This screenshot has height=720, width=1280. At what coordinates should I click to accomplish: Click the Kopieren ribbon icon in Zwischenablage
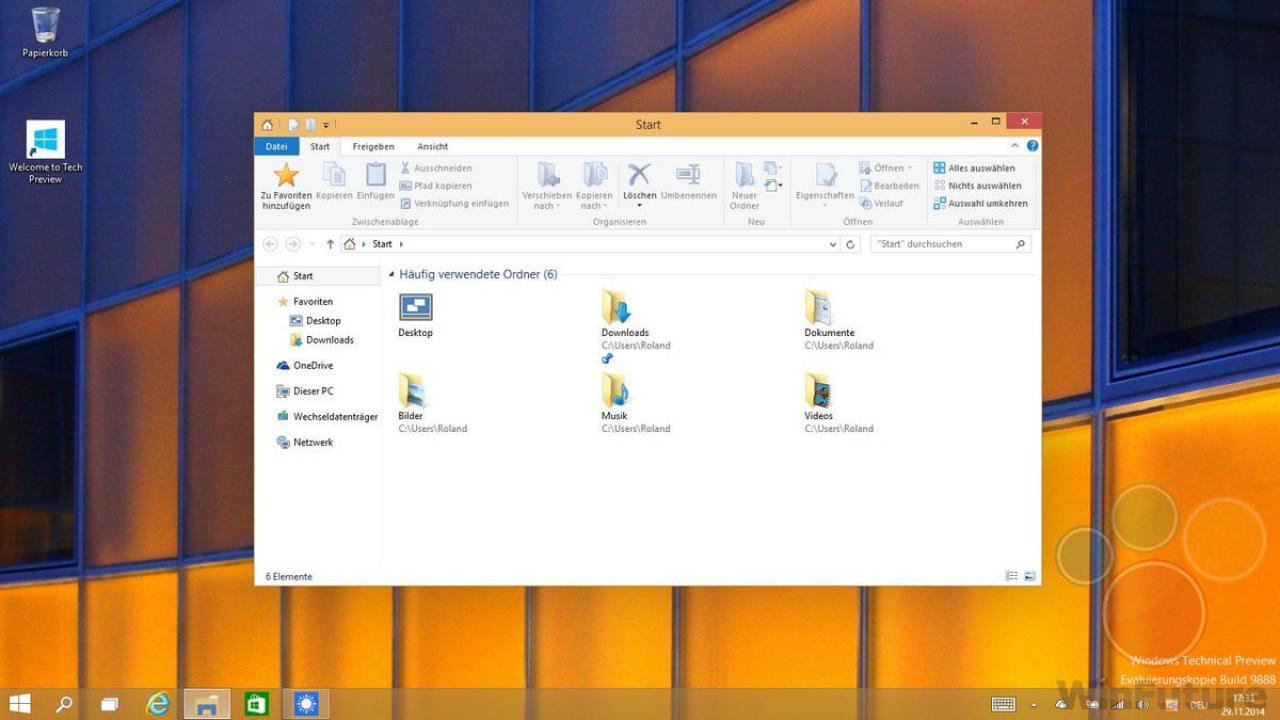(334, 175)
